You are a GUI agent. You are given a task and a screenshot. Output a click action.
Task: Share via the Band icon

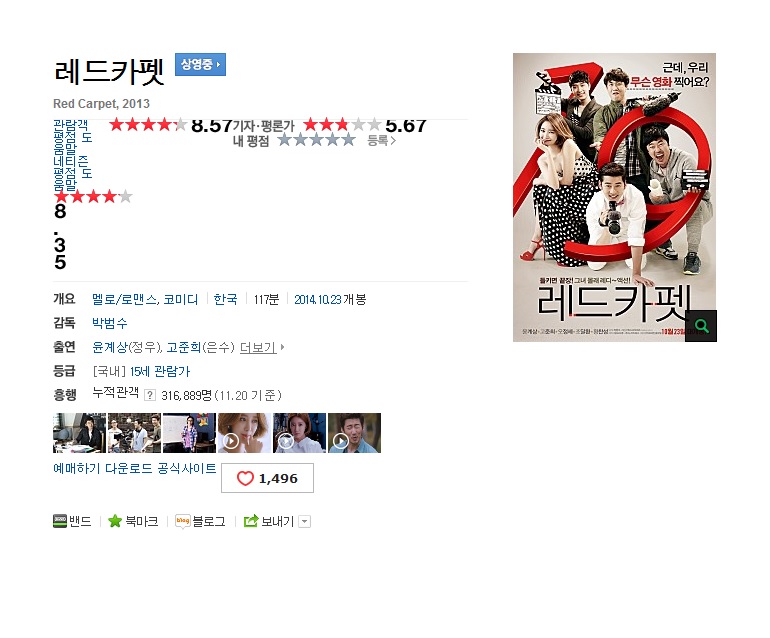[59, 521]
